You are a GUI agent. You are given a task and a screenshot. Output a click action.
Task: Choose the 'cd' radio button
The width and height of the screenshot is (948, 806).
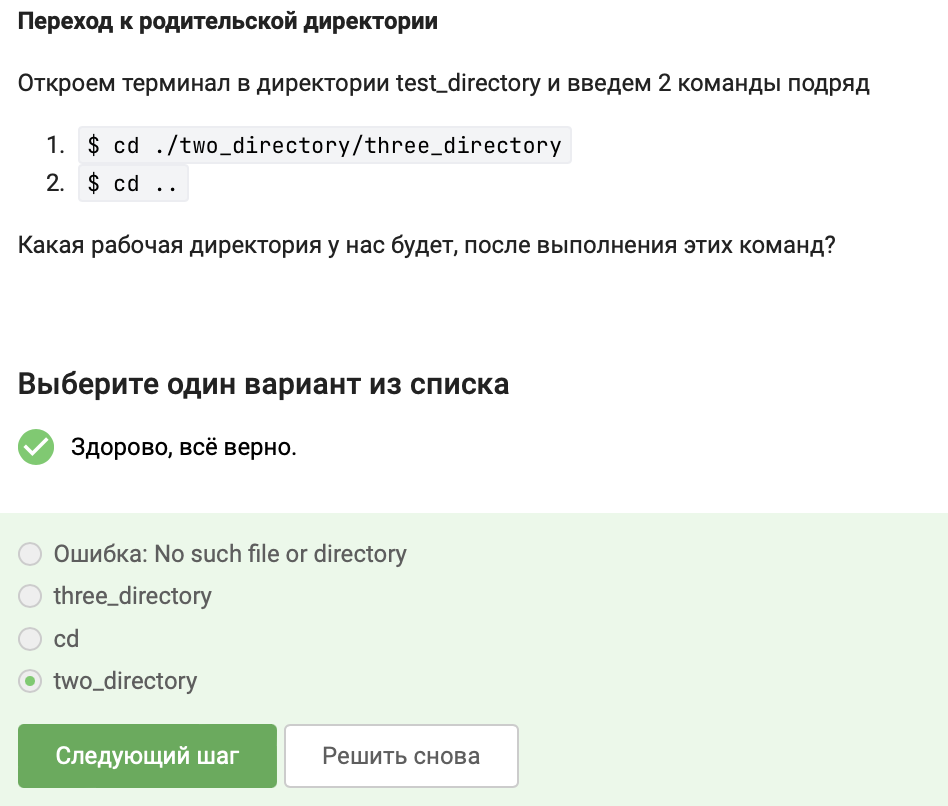(x=31, y=639)
